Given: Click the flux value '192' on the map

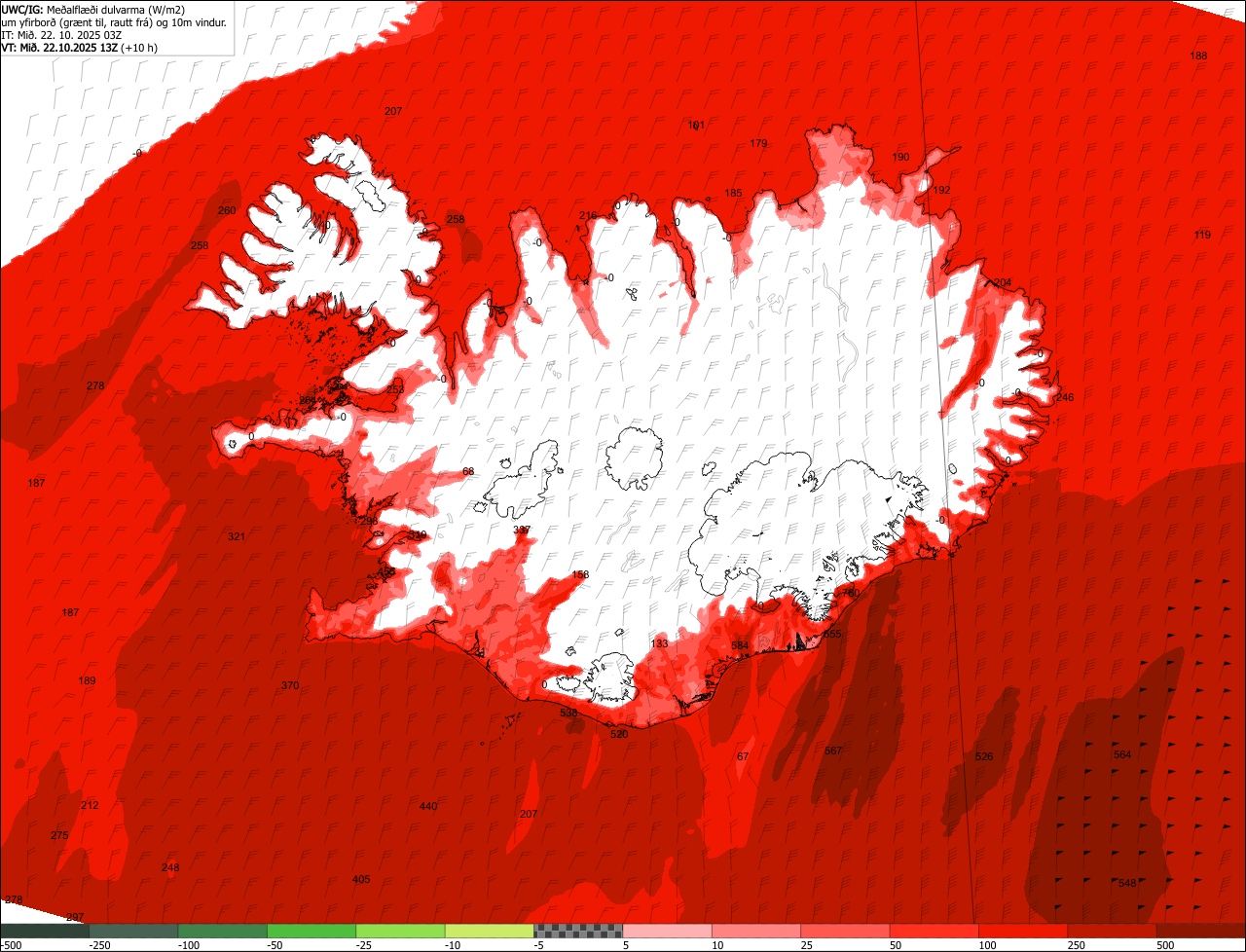Looking at the screenshot, I should [x=941, y=191].
